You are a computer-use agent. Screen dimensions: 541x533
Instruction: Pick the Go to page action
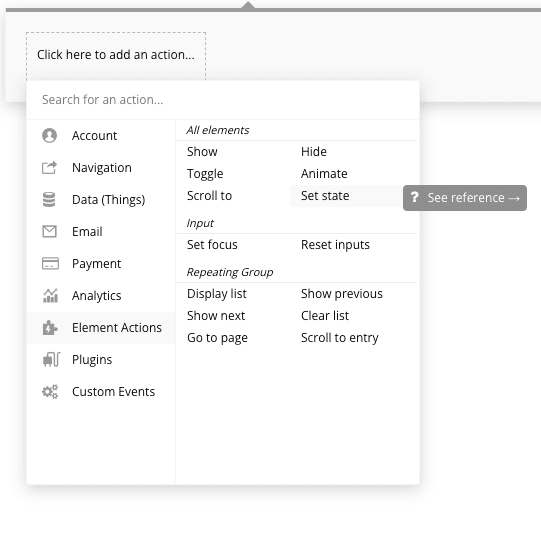point(217,338)
